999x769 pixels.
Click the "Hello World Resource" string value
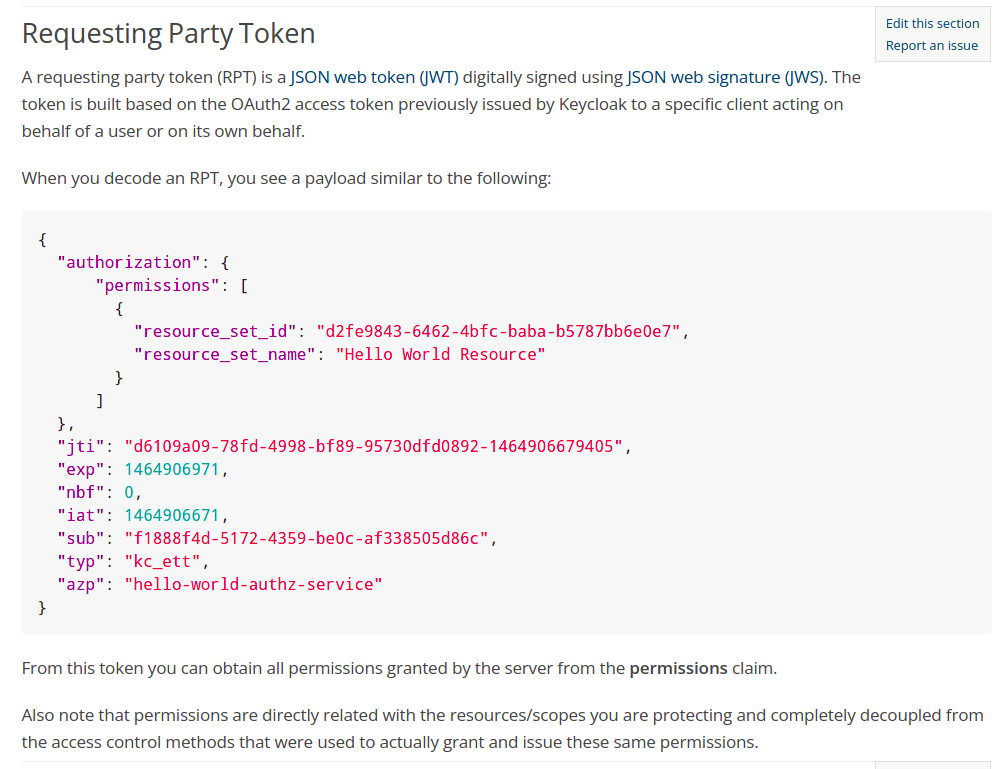click(x=440, y=354)
